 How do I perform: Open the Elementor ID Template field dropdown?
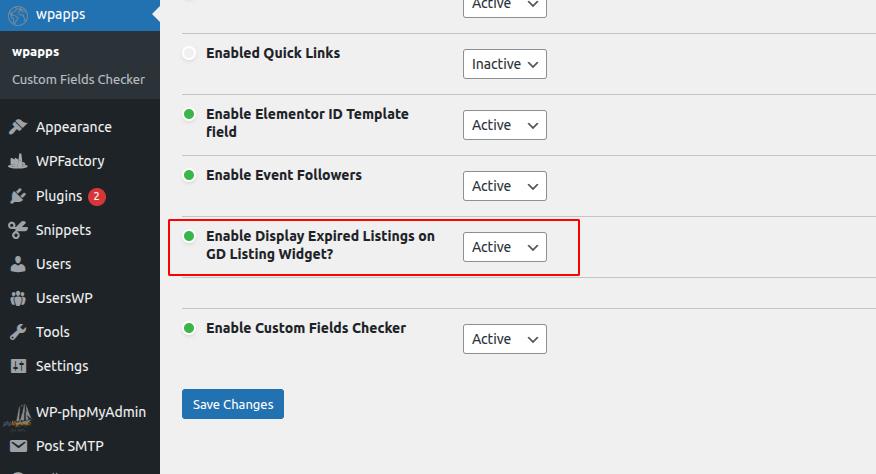click(505, 125)
